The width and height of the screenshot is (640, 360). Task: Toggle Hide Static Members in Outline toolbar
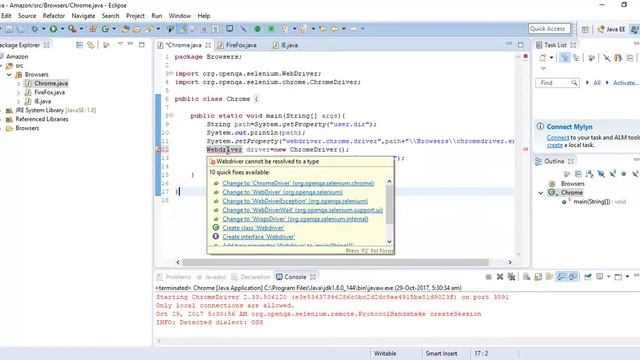click(x=612, y=174)
